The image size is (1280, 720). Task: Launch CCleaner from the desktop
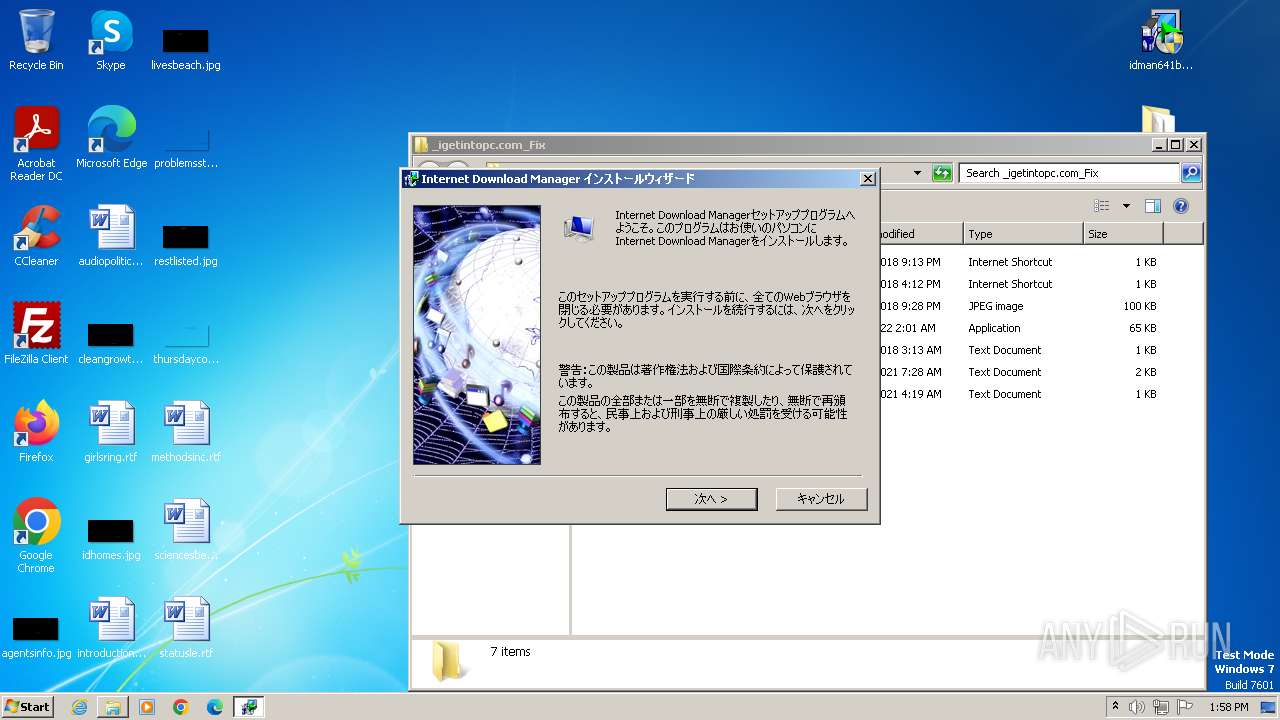tap(36, 236)
